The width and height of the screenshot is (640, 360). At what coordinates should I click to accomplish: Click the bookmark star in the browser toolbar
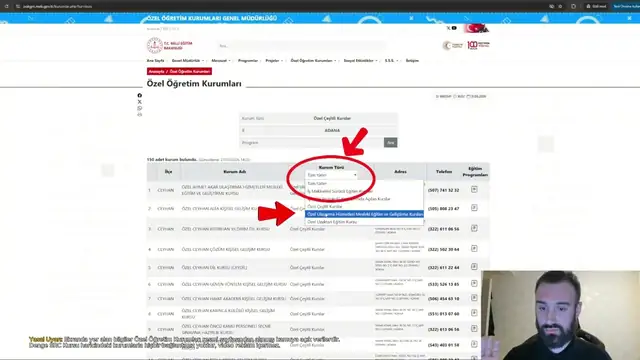pos(560,6)
